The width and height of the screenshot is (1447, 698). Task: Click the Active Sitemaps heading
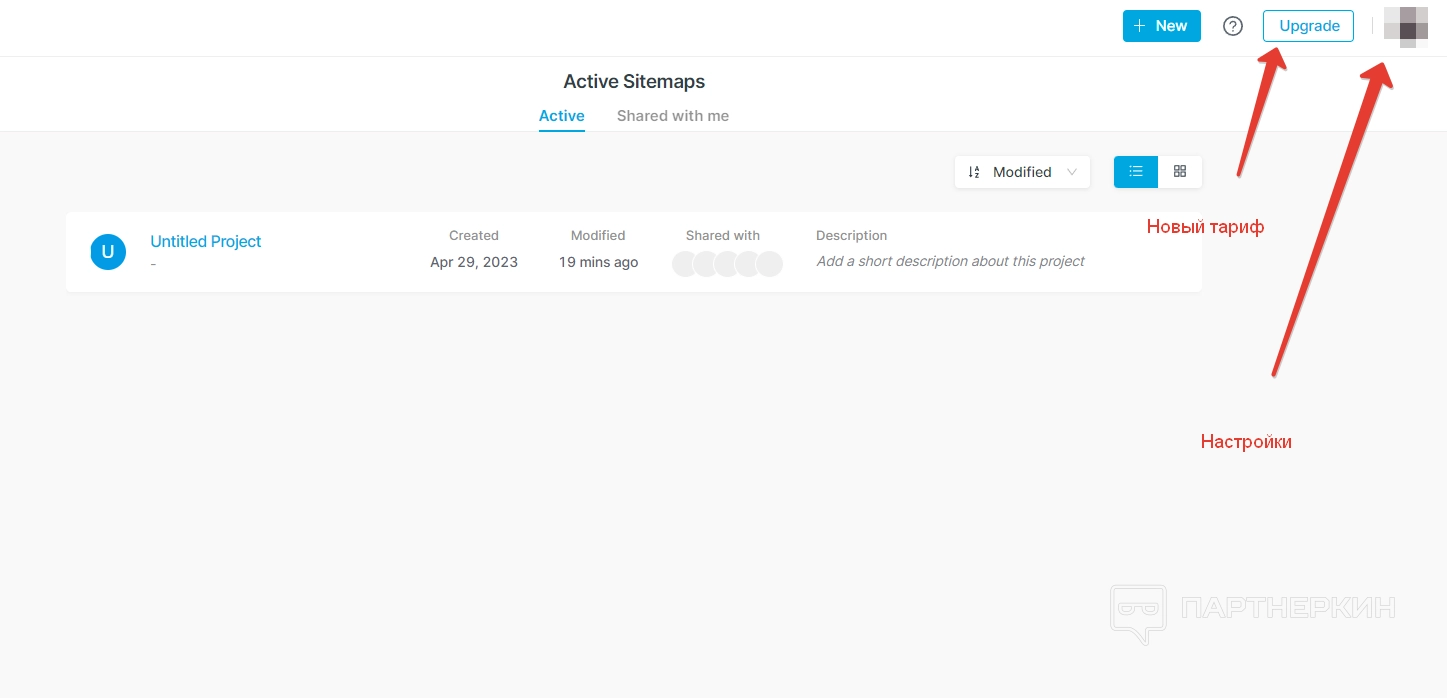634,82
